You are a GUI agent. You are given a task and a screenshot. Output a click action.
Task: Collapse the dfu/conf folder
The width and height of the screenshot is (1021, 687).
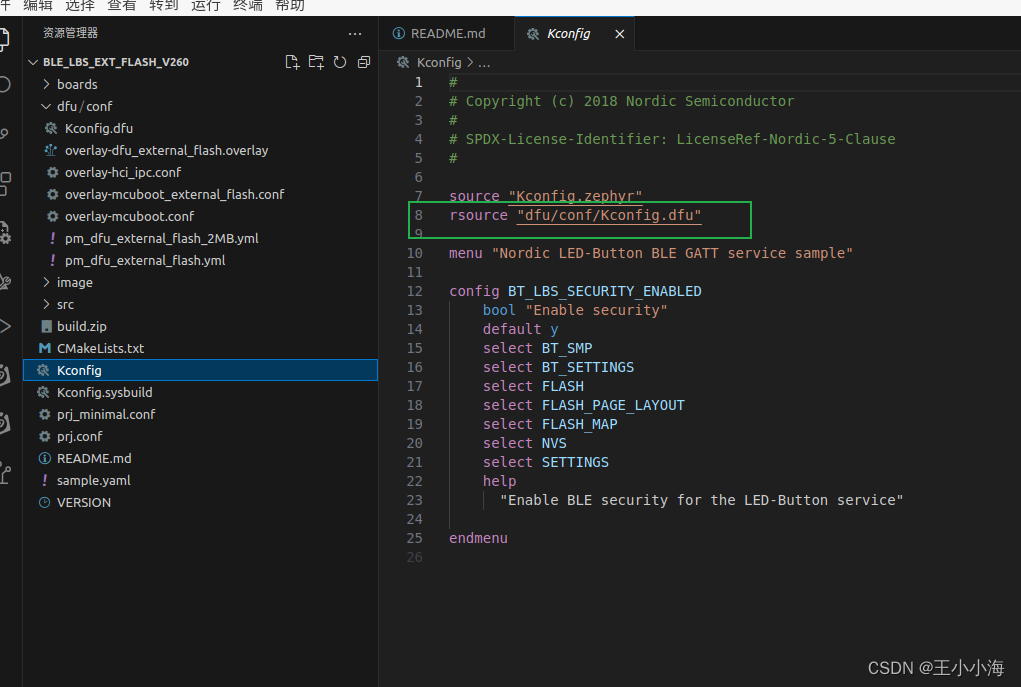46,106
